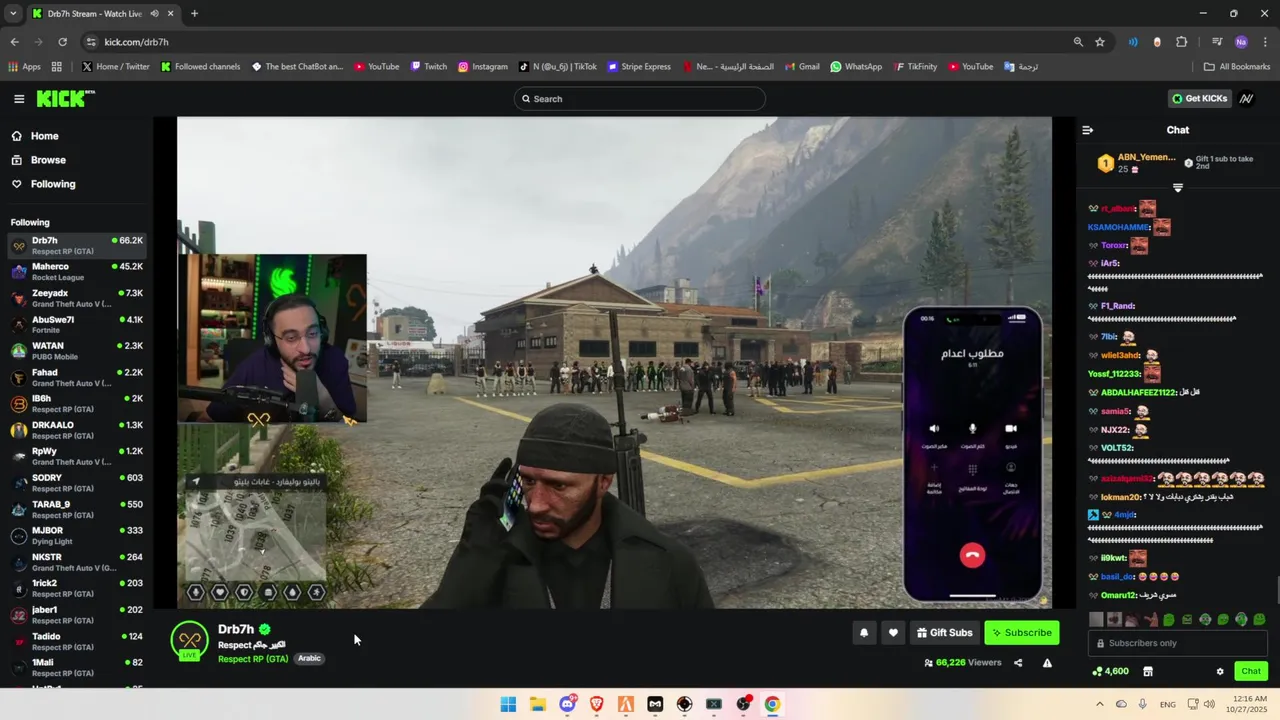Open the Stripe Express bookmark
Image resolution: width=1280 pixels, height=720 pixels.
click(x=639, y=67)
